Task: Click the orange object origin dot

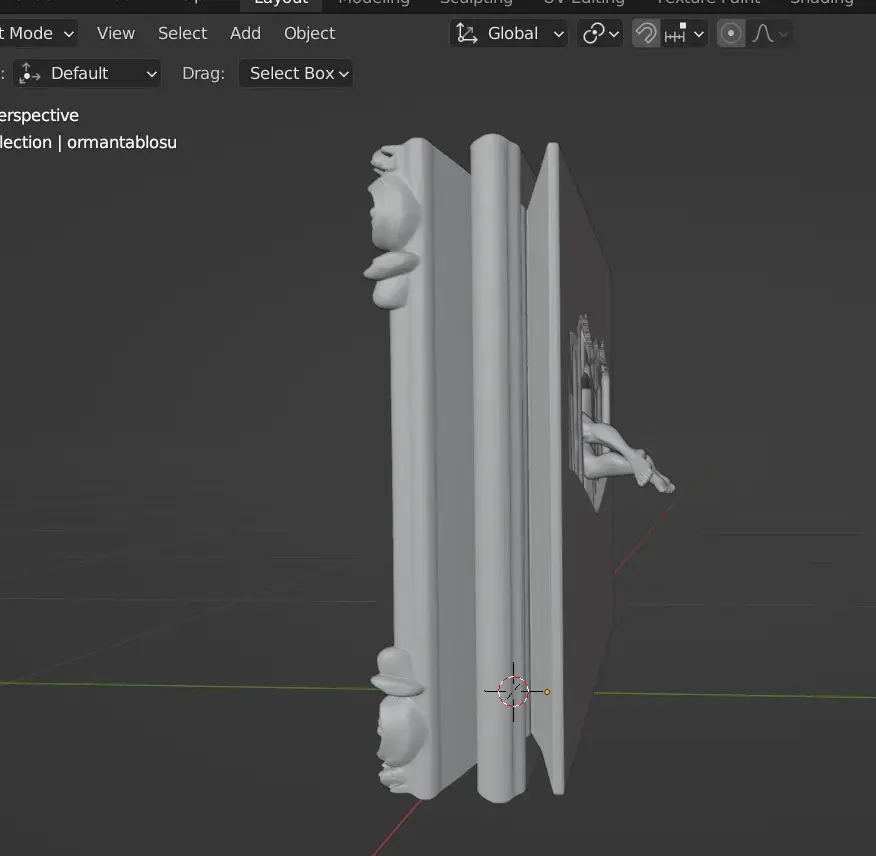Action: (547, 692)
